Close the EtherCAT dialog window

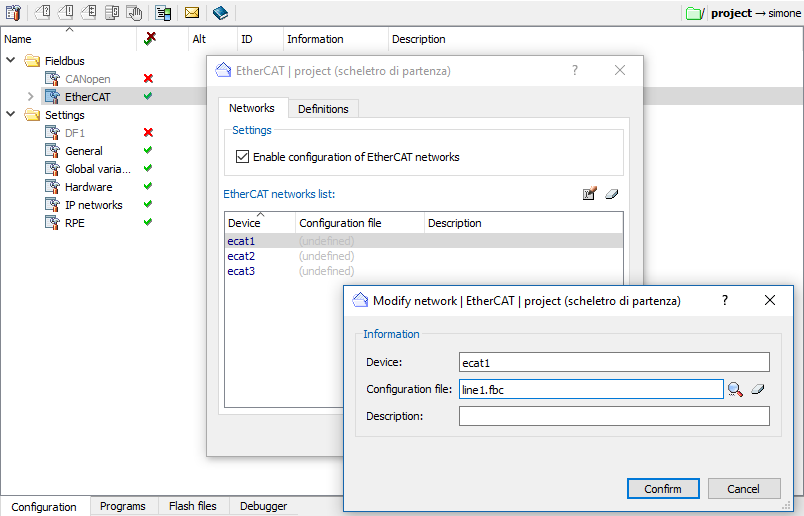point(620,70)
